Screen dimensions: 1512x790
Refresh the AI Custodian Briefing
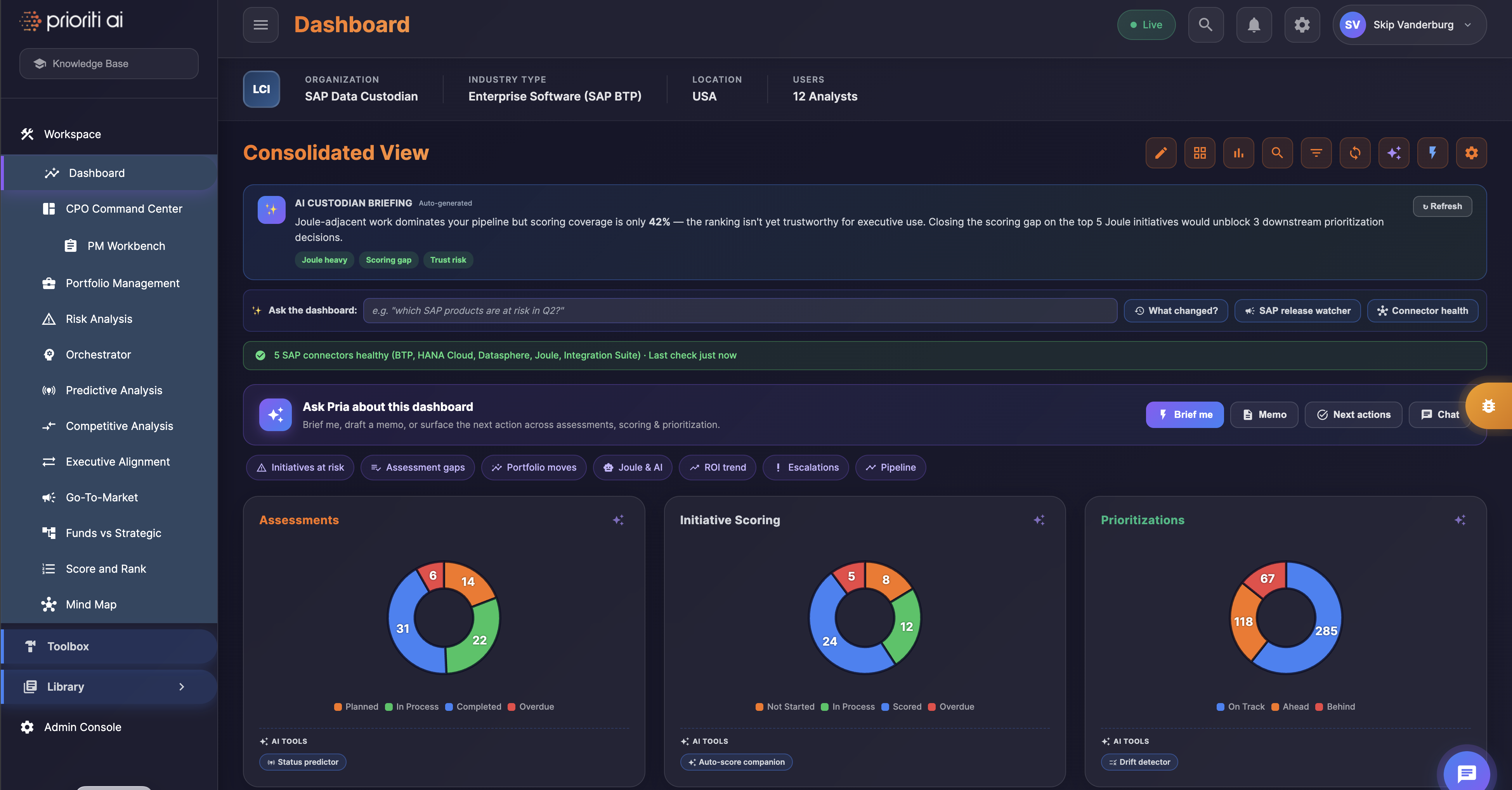tap(1442, 206)
